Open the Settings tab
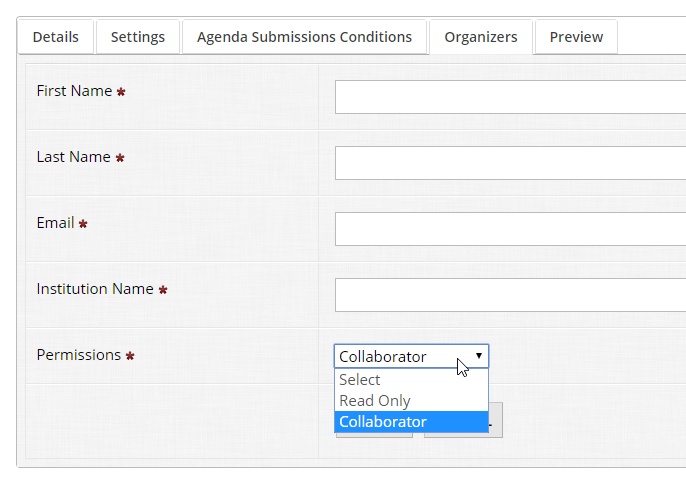Viewport: 686px width, 495px height. pyautogui.click(x=138, y=37)
